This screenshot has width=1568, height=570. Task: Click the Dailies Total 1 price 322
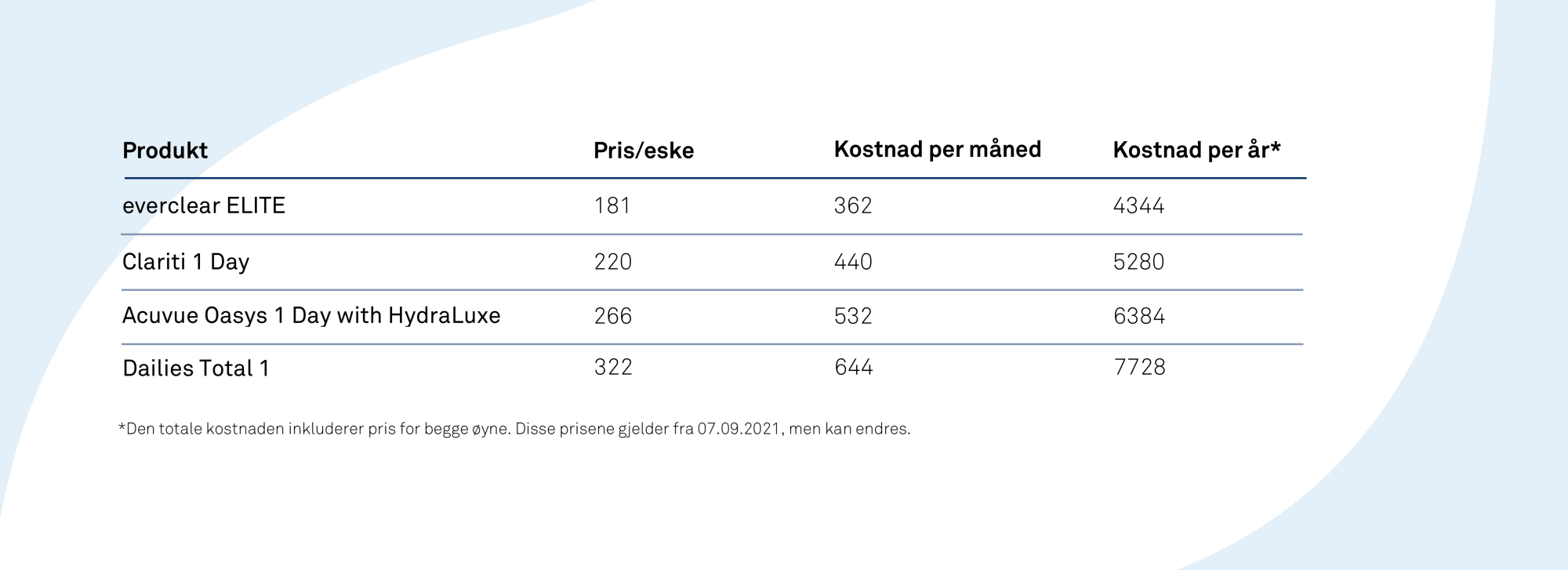(x=613, y=367)
